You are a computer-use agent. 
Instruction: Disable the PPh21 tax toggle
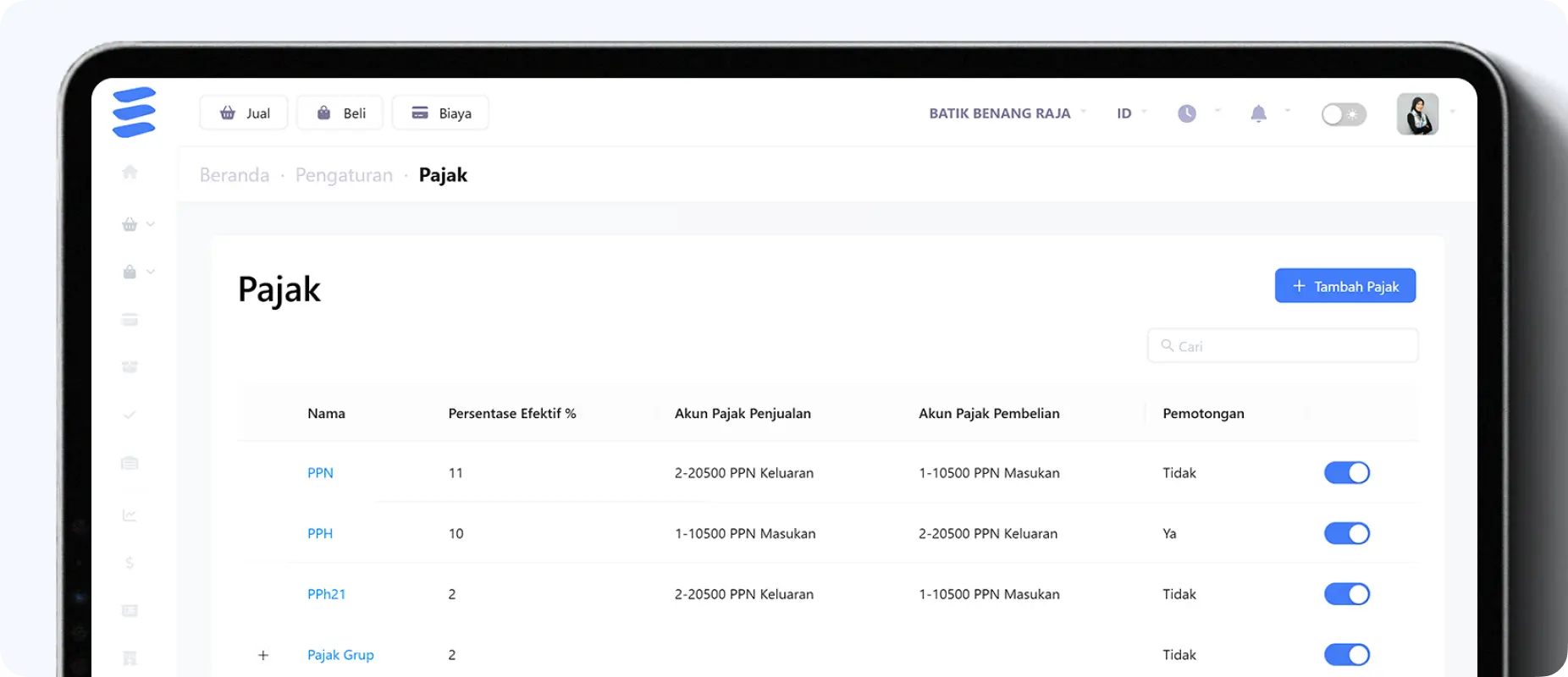(1347, 594)
